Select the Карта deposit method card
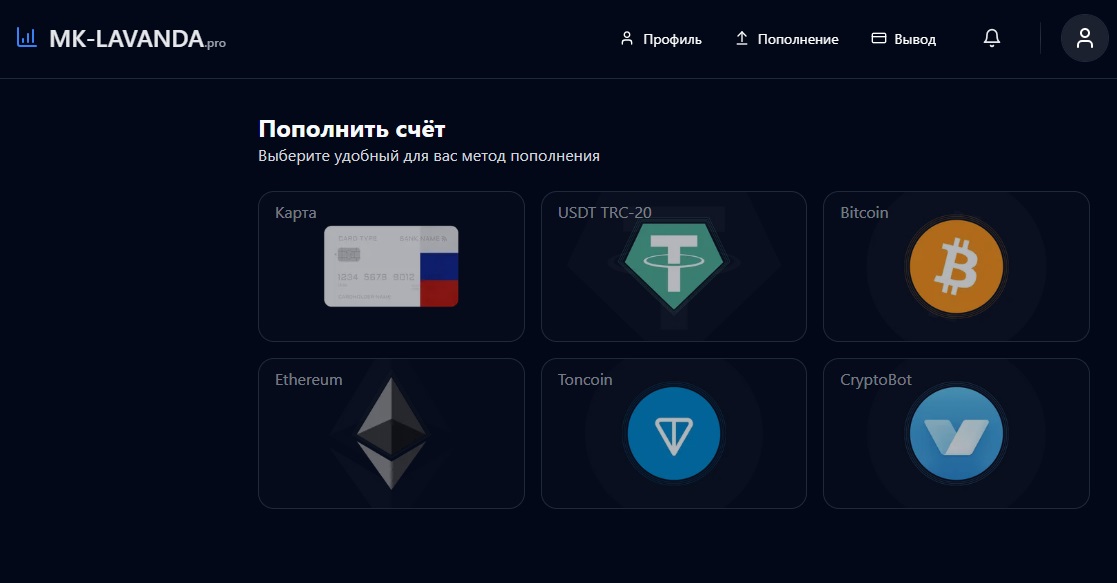This screenshot has width=1117, height=583. click(391, 266)
